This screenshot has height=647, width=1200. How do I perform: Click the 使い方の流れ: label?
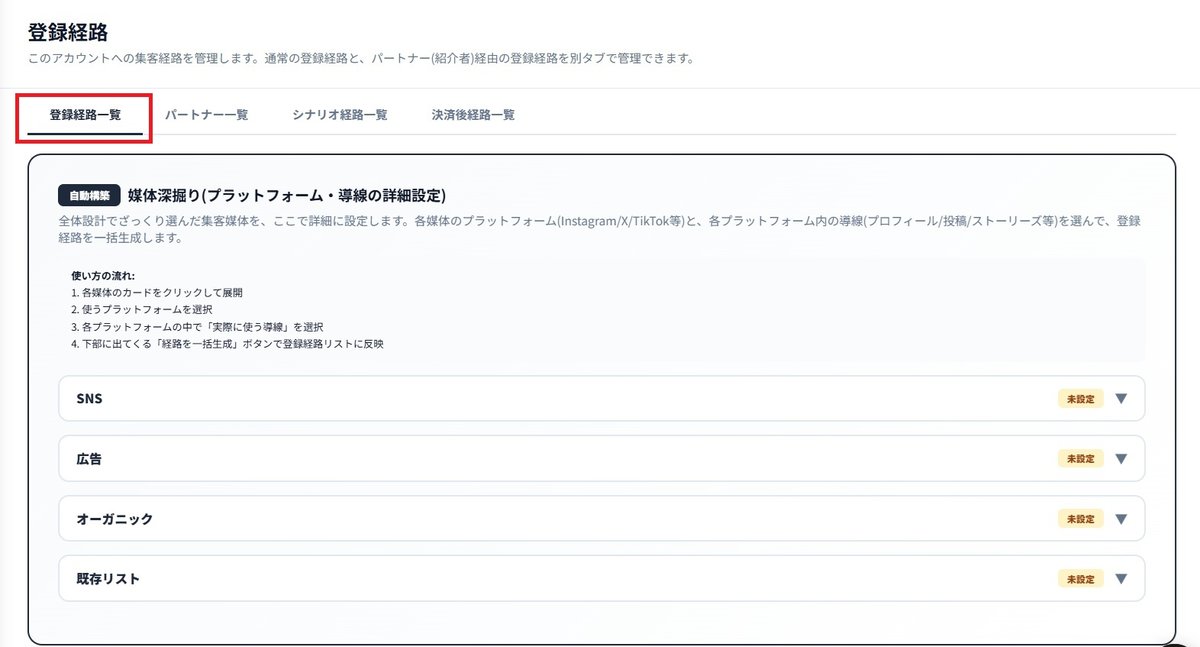pos(103,275)
